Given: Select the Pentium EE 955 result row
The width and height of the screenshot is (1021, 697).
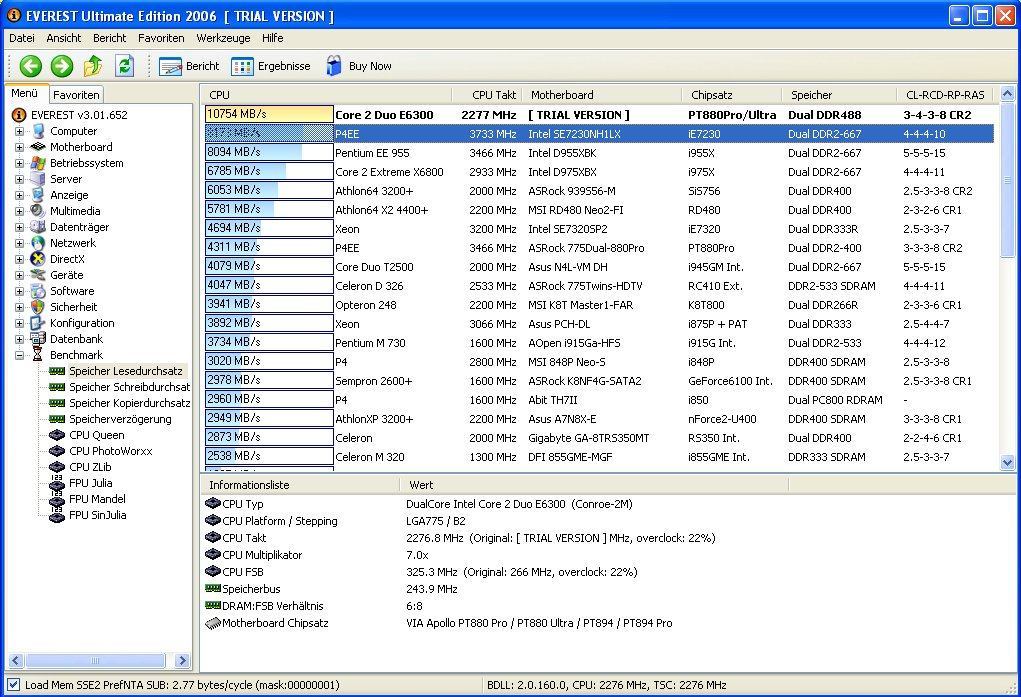Looking at the screenshot, I should [x=599, y=153].
